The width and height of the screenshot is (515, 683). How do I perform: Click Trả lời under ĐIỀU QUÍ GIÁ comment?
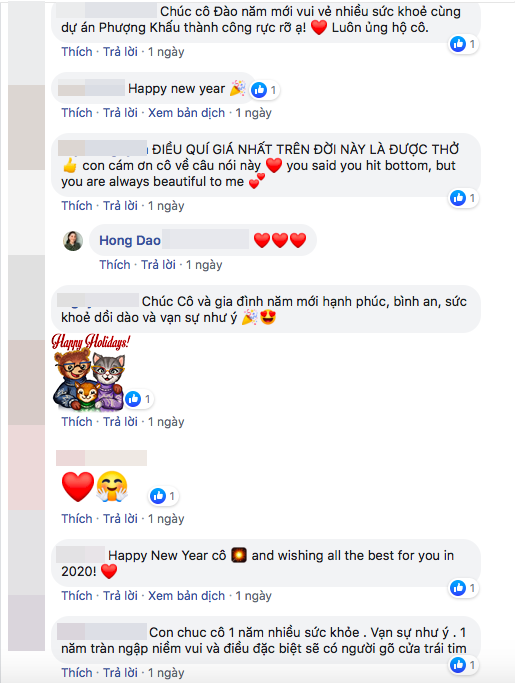(120, 206)
